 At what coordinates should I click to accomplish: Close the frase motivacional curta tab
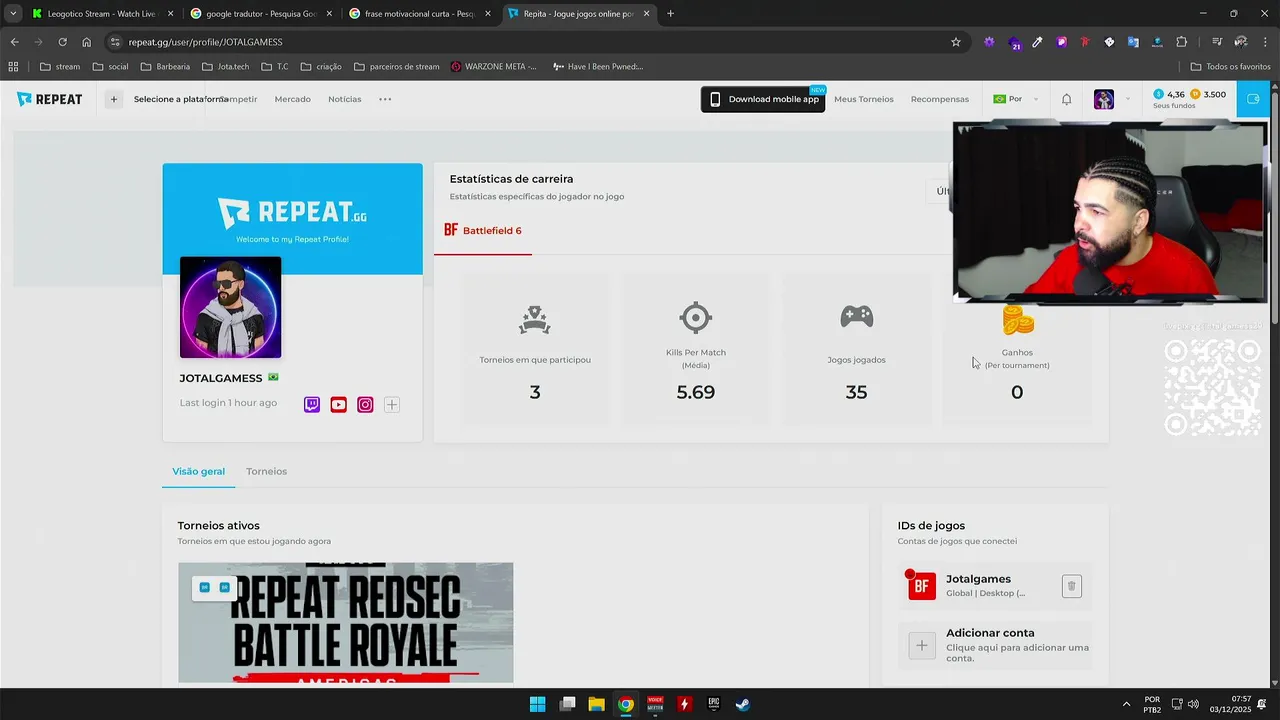coord(487,14)
